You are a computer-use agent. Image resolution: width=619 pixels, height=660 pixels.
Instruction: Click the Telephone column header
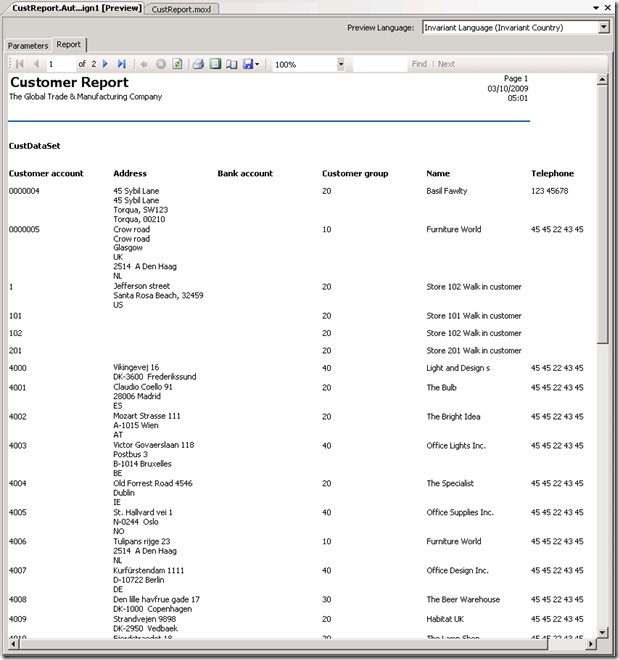(553, 173)
